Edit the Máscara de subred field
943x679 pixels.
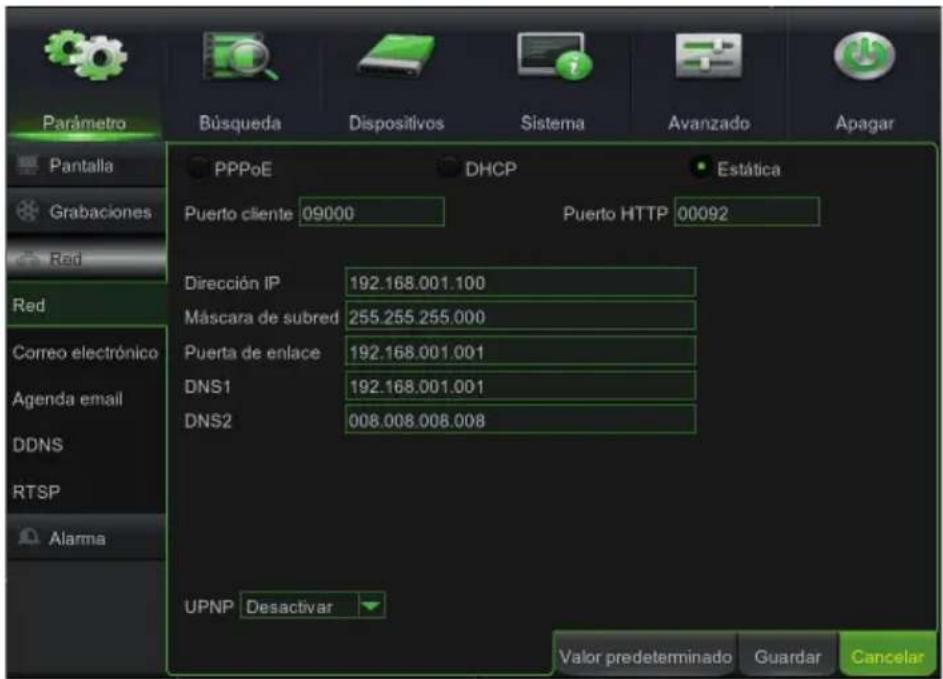click(x=520, y=316)
